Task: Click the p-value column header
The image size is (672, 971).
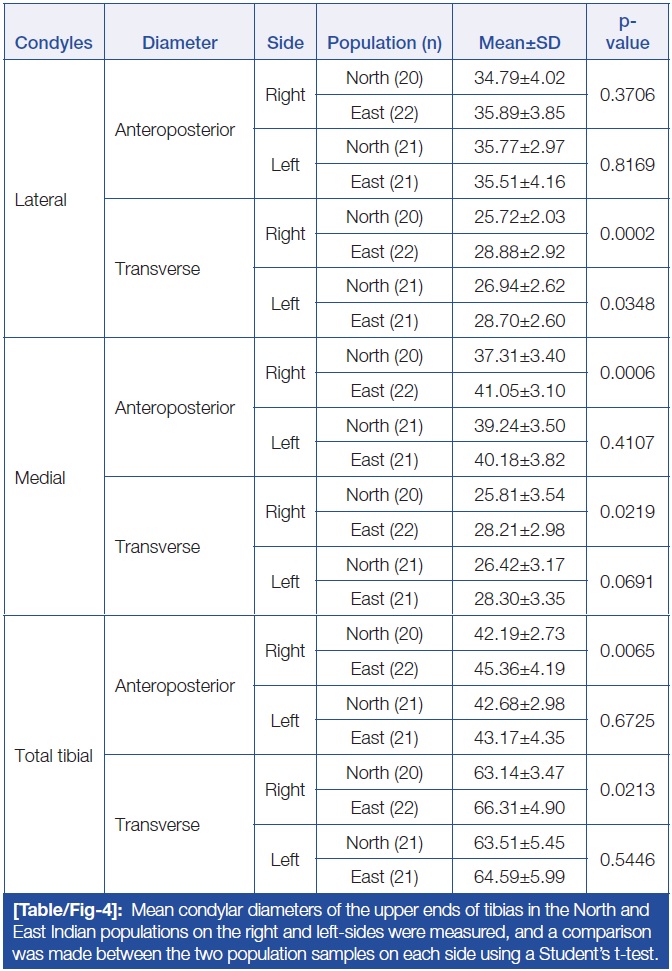Action: (627, 32)
